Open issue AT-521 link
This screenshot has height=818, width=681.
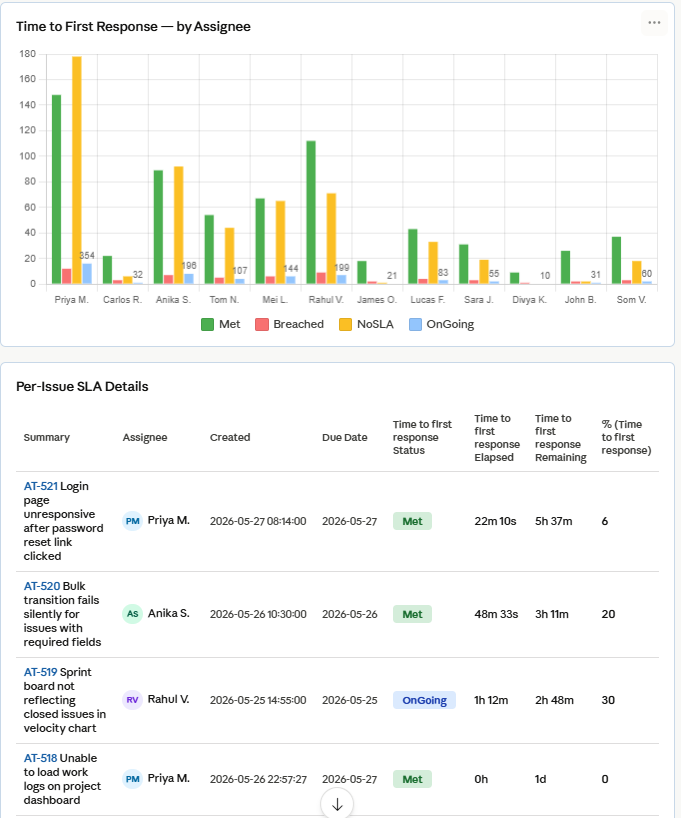click(41, 486)
